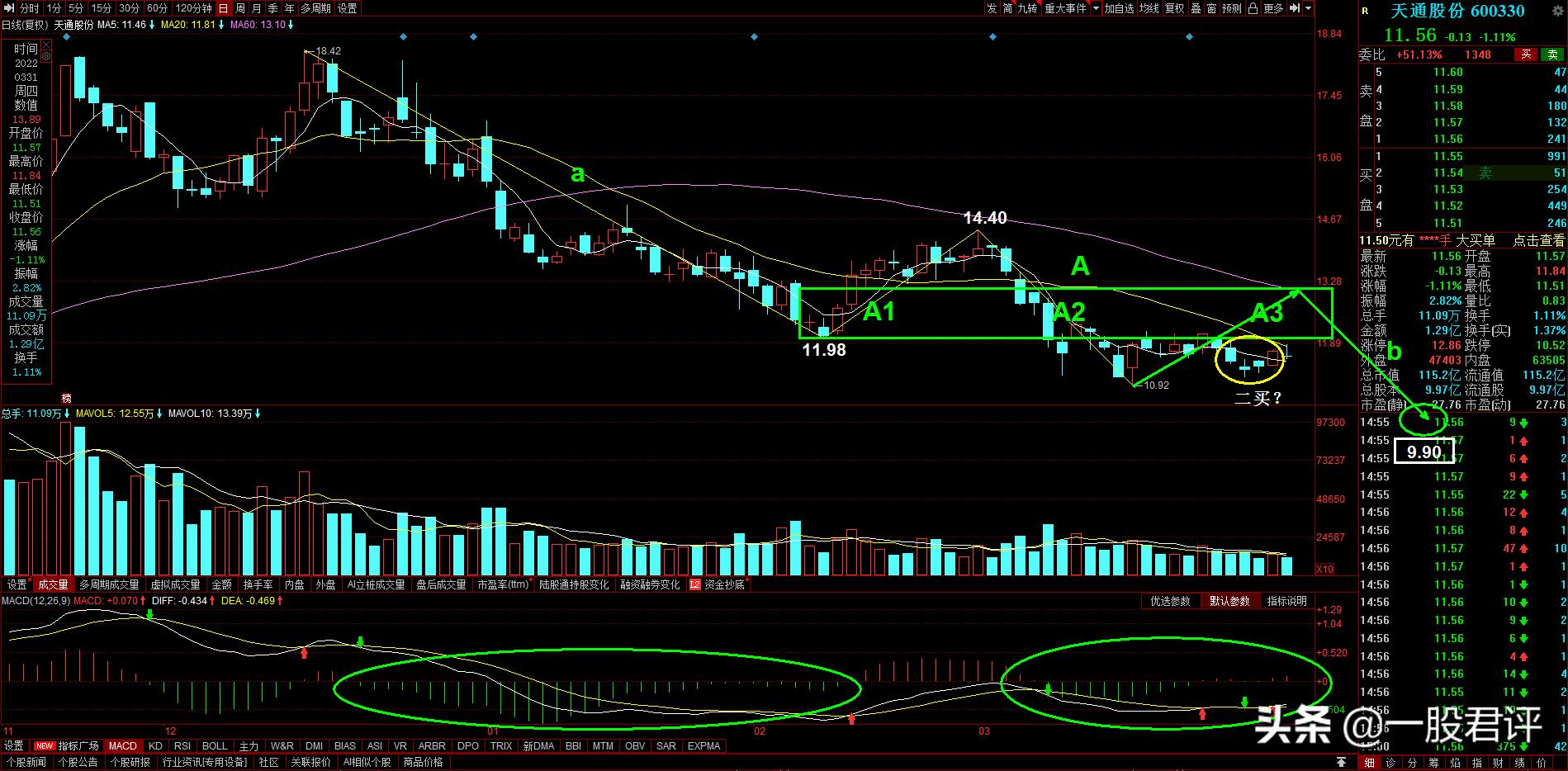Screen dimensions: 1568x771
Task: Open 设置 next to 多周期
Action: [348, 8]
